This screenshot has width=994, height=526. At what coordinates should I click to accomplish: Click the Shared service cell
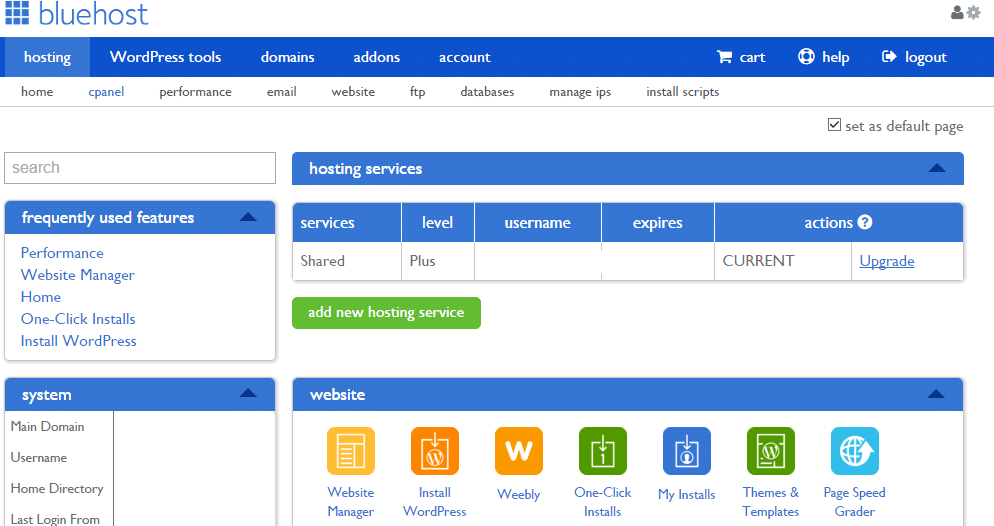[x=347, y=261]
